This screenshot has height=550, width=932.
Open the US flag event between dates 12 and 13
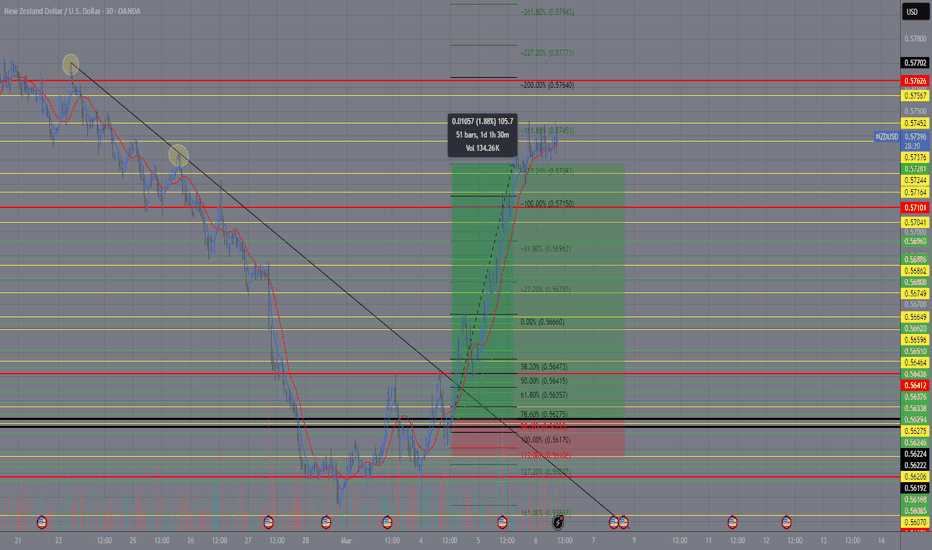[x=786, y=523]
